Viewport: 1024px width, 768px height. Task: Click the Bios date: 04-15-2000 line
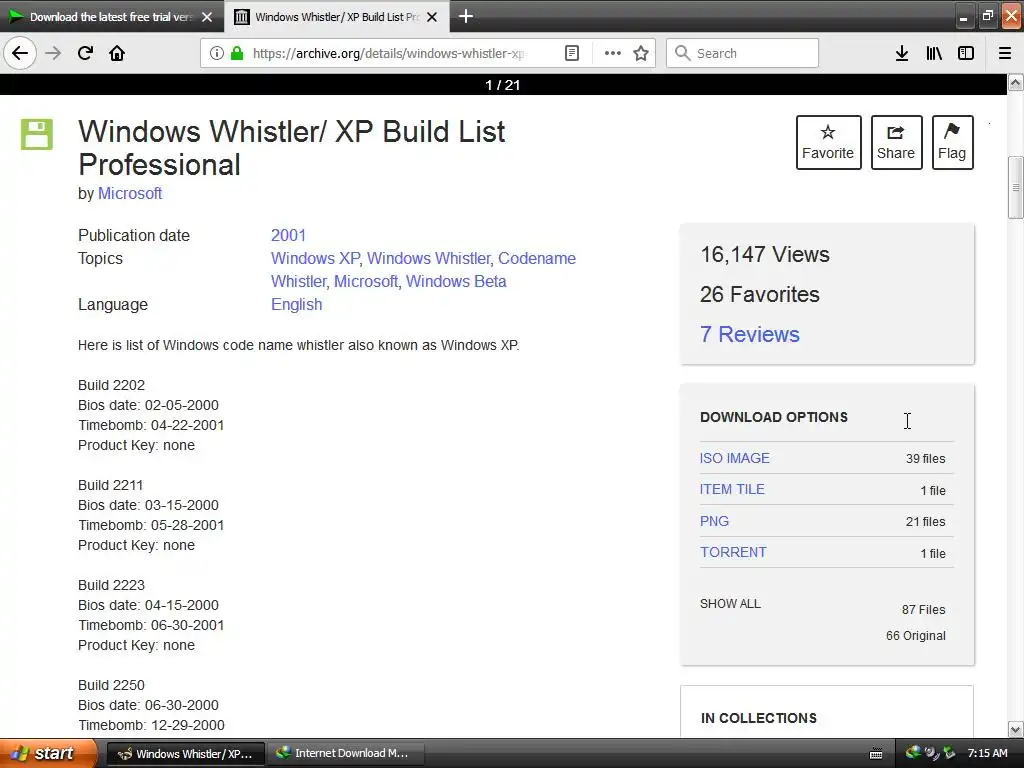point(148,605)
